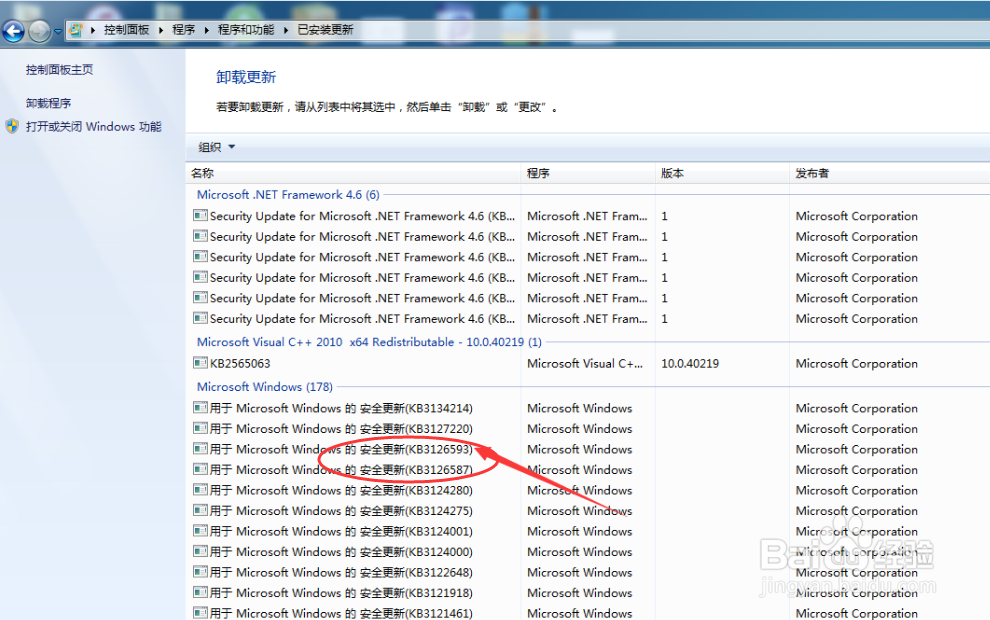
Task: Open the shield icon for Windows features
Action: coord(12,126)
